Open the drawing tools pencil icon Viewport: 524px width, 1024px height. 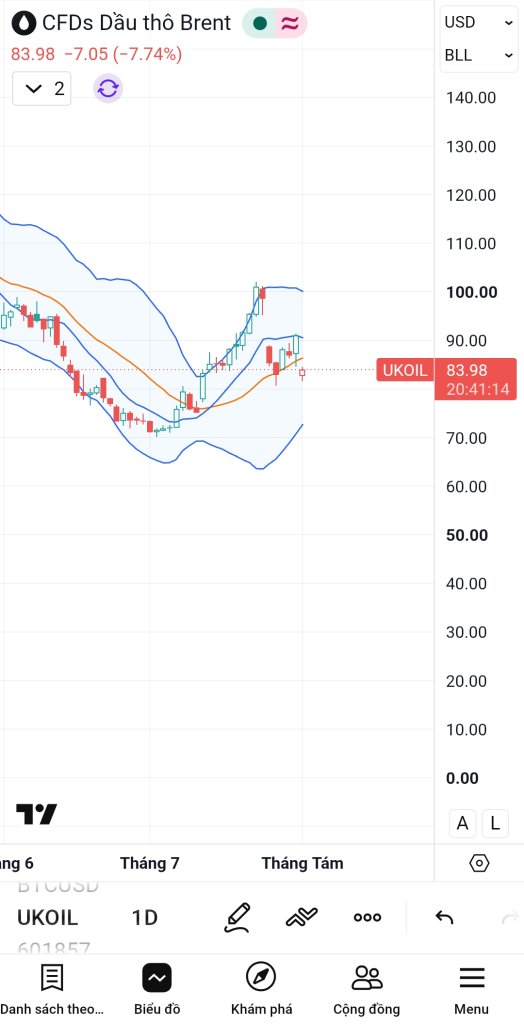[x=237, y=917]
